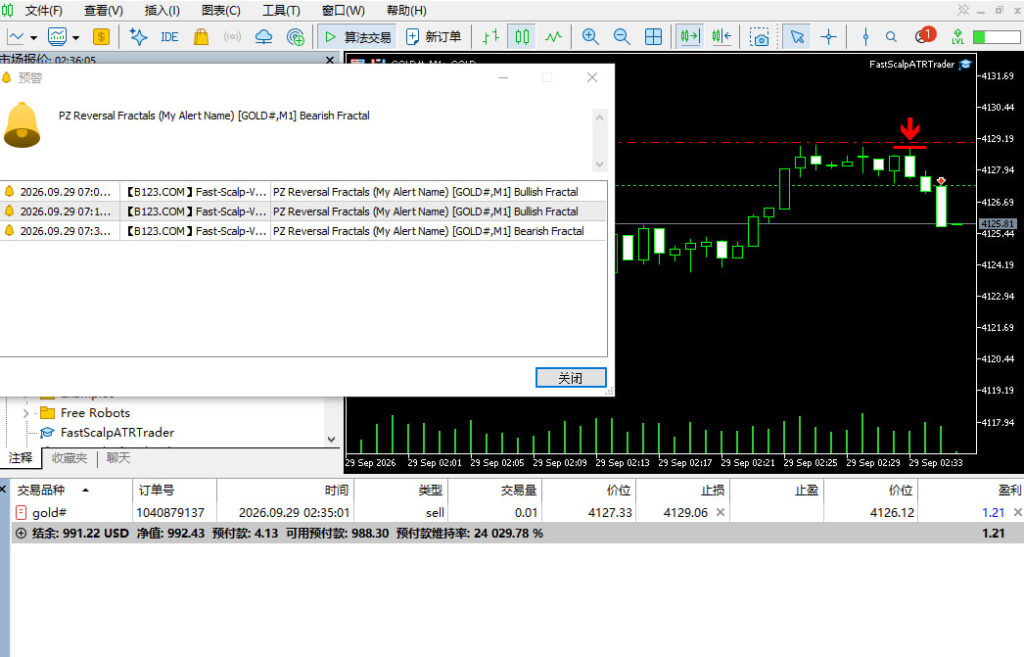The height and width of the screenshot is (657, 1024).
Task: Switch to the 聊天 tab
Action: coord(118,458)
